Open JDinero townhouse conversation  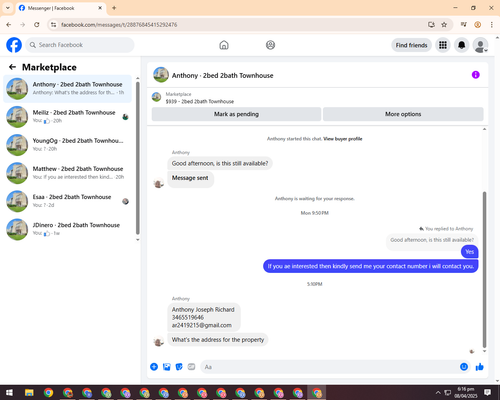(x=68, y=229)
